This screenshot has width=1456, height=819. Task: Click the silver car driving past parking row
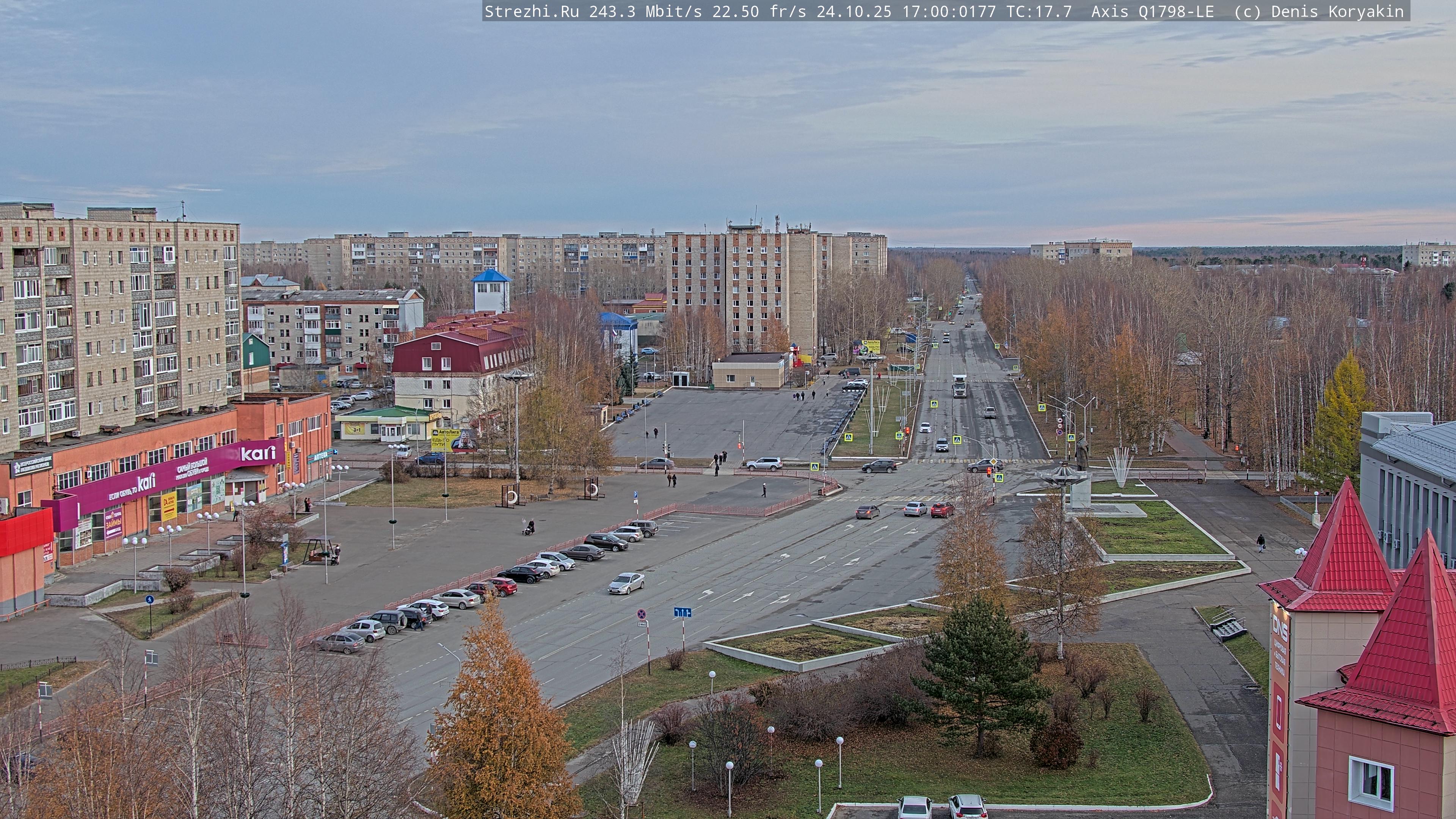coord(626,583)
